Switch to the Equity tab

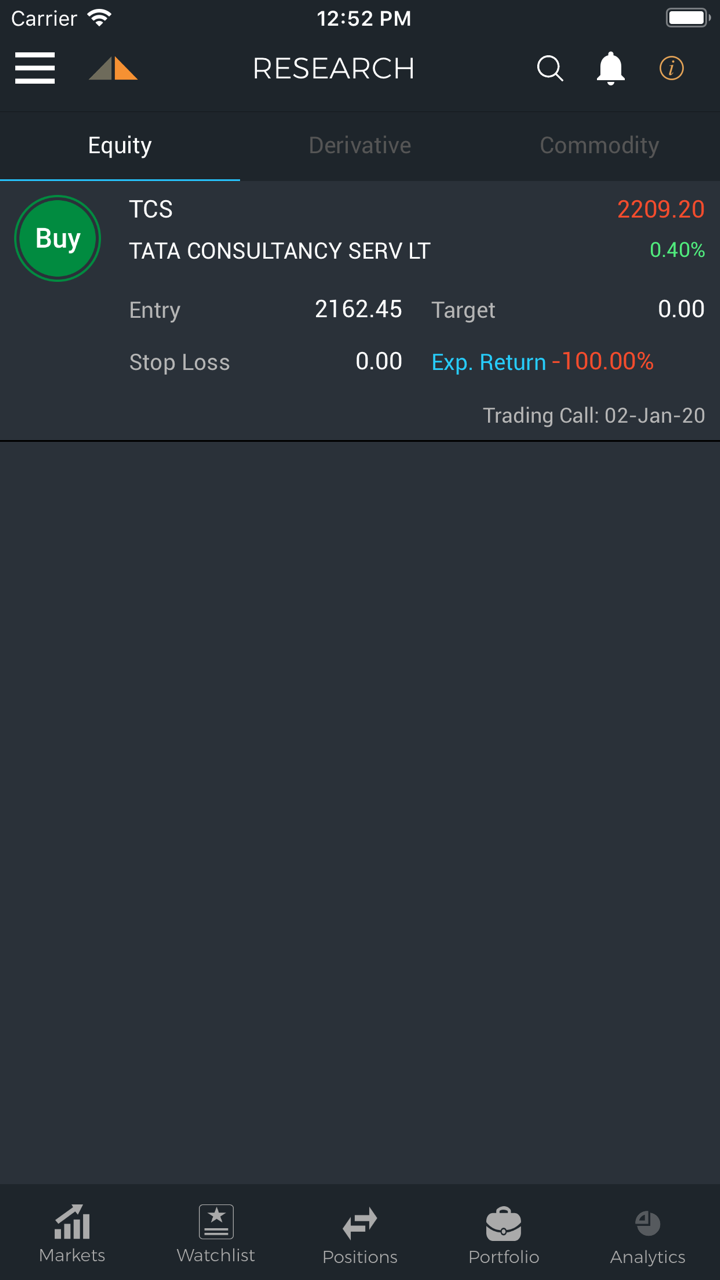(x=120, y=146)
